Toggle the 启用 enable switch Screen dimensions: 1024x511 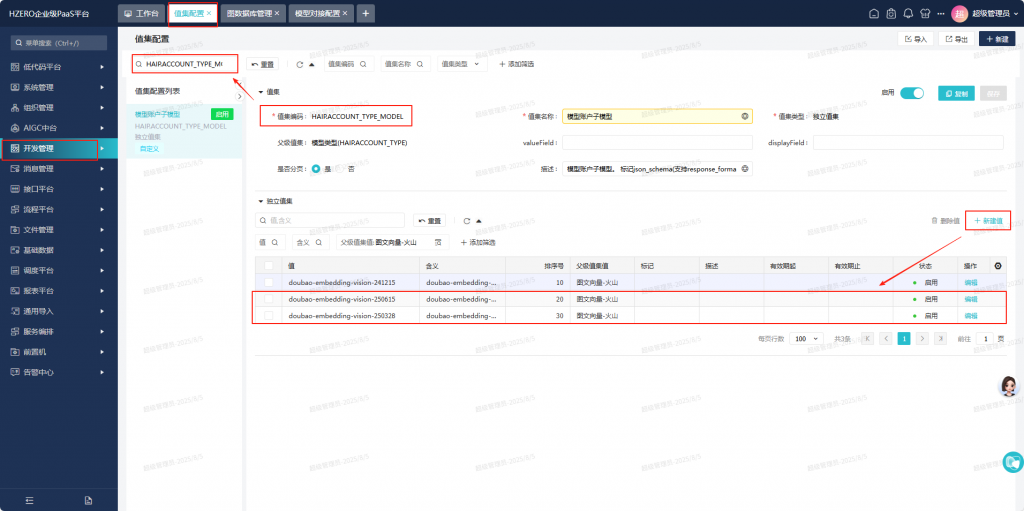(911, 93)
